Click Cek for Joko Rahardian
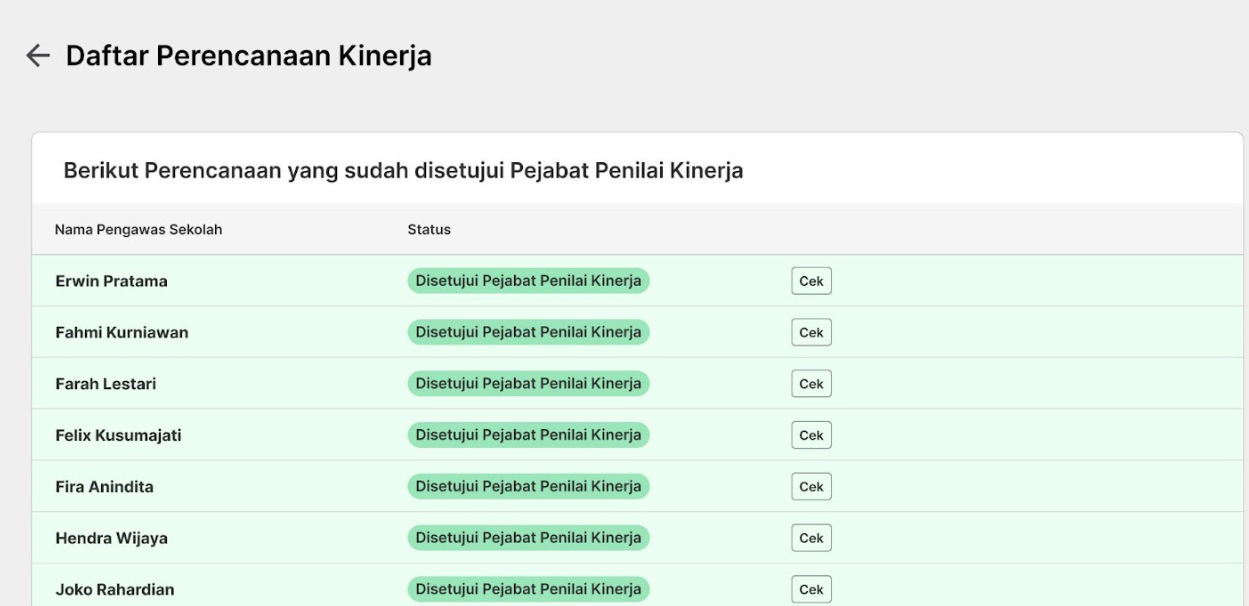Image resolution: width=1249 pixels, height=606 pixels. pos(811,590)
